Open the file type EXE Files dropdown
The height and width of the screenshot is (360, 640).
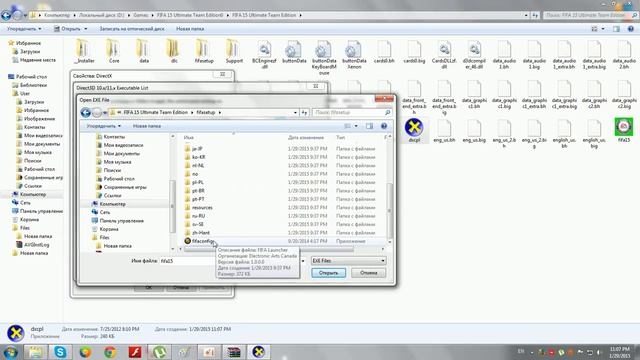coord(348,260)
